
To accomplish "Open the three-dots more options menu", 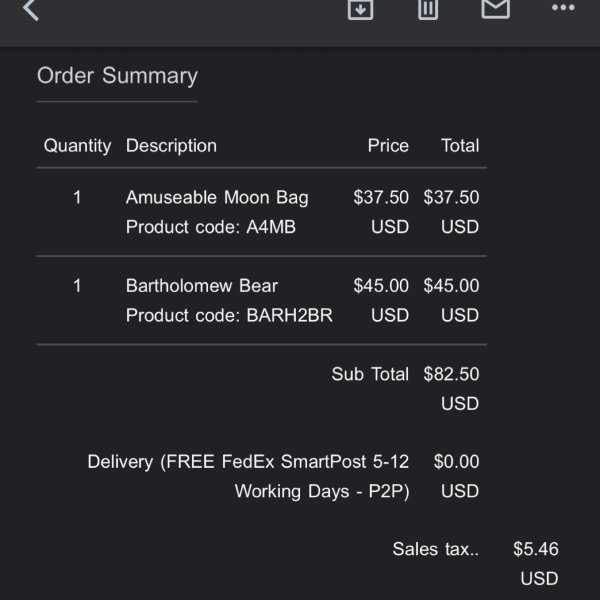I will tap(563, 8).
